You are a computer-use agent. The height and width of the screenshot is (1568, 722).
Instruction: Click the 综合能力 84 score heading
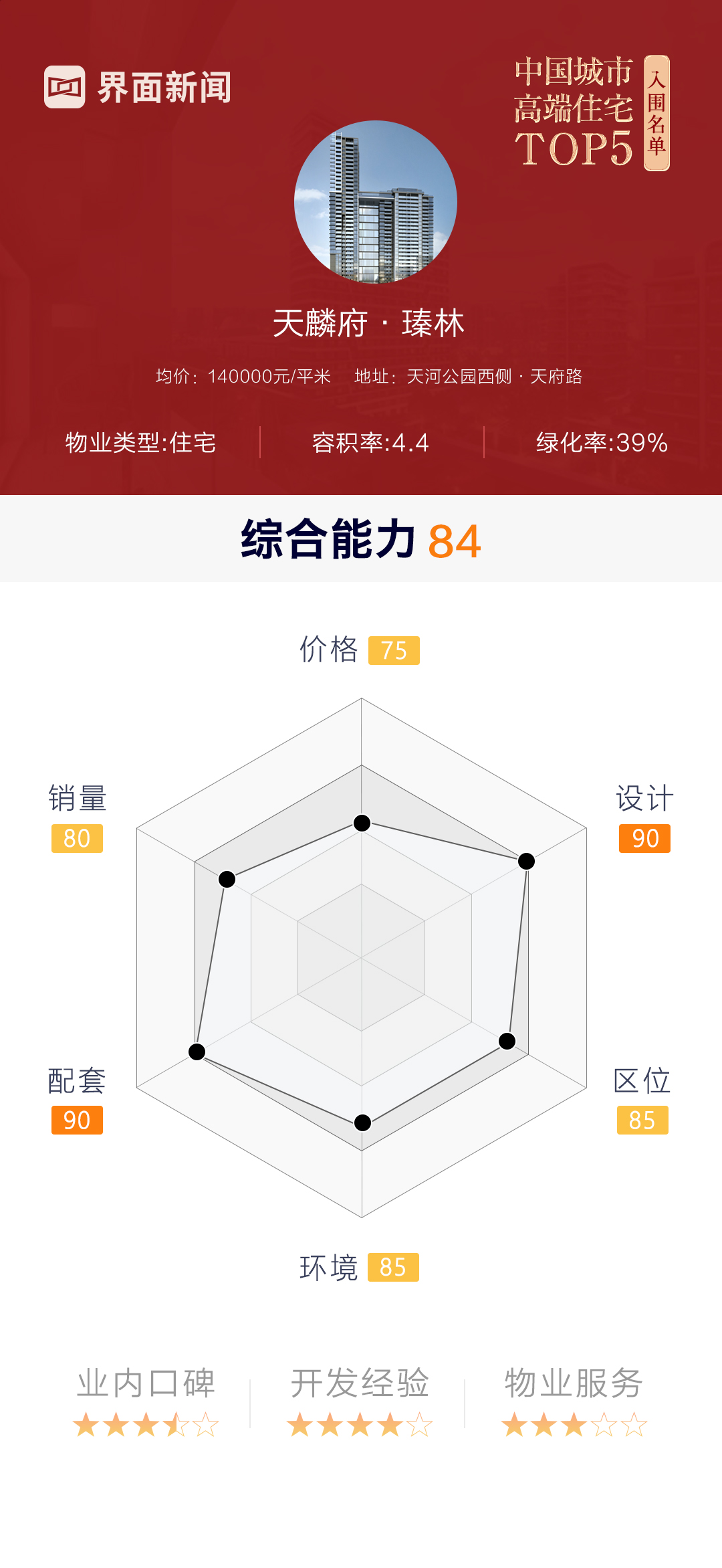(361, 540)
